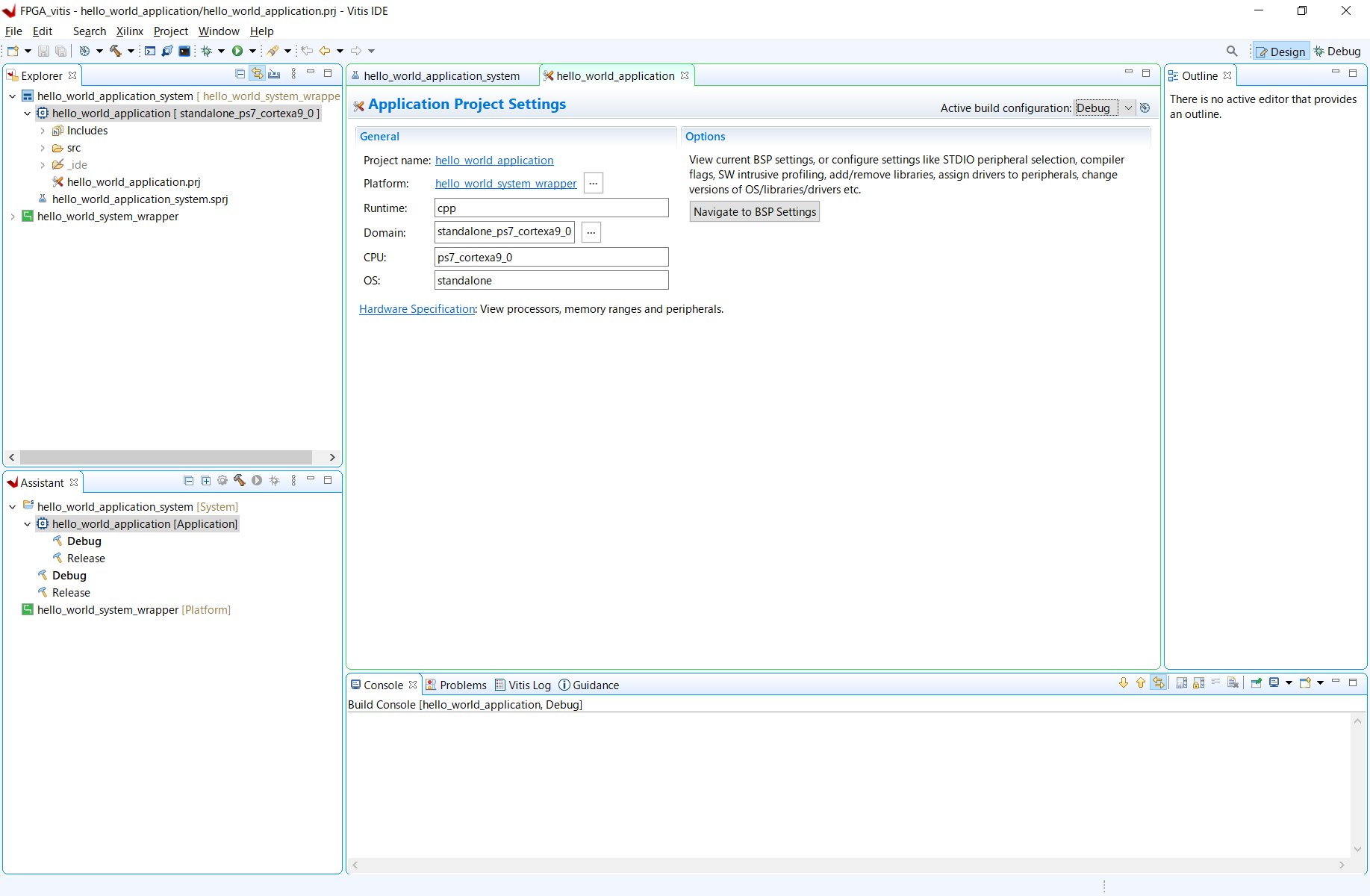1370x896 pixels.
Task: Click browse button next to Platform
Action: coord(594,184)
